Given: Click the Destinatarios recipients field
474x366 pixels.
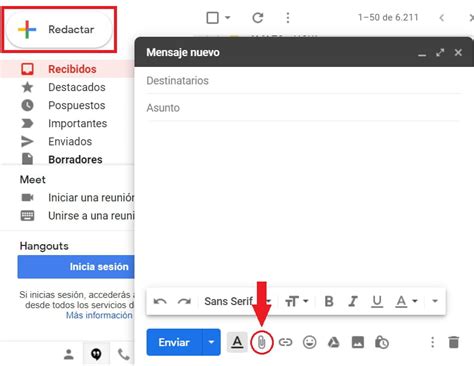Looking at the screenshot, I should click(x=303, y=80).
